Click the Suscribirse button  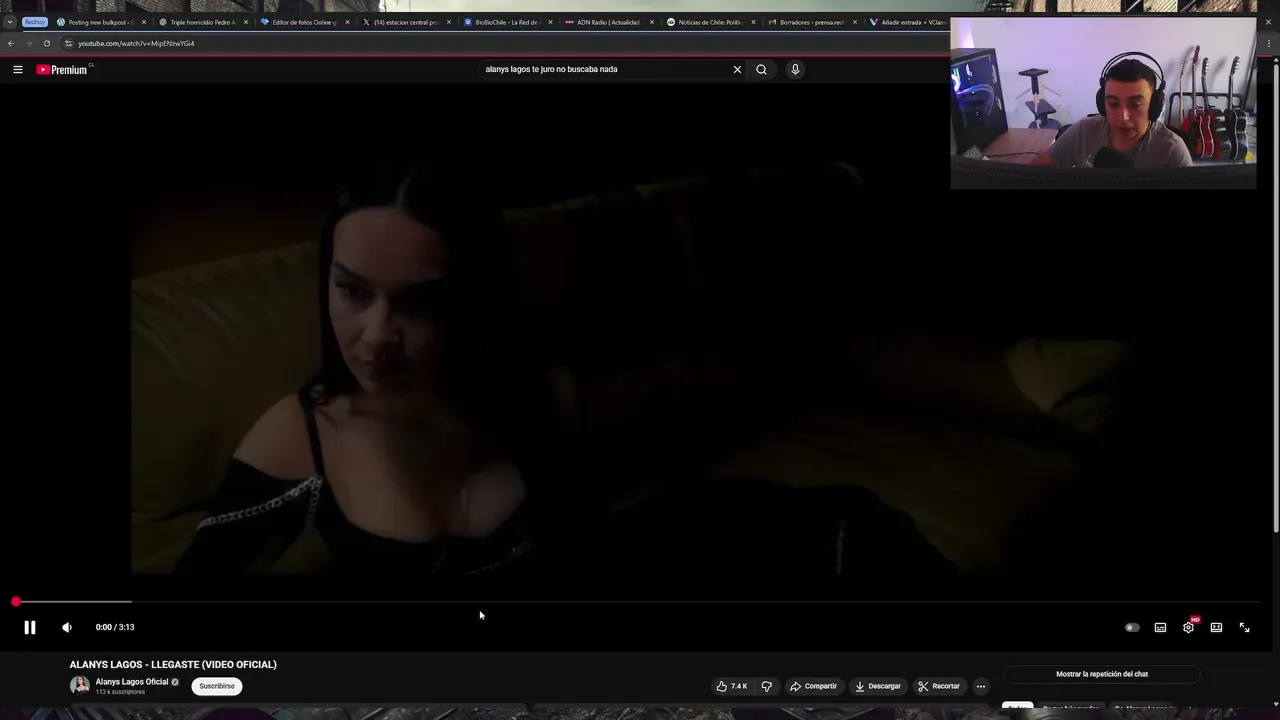(217, 686)
